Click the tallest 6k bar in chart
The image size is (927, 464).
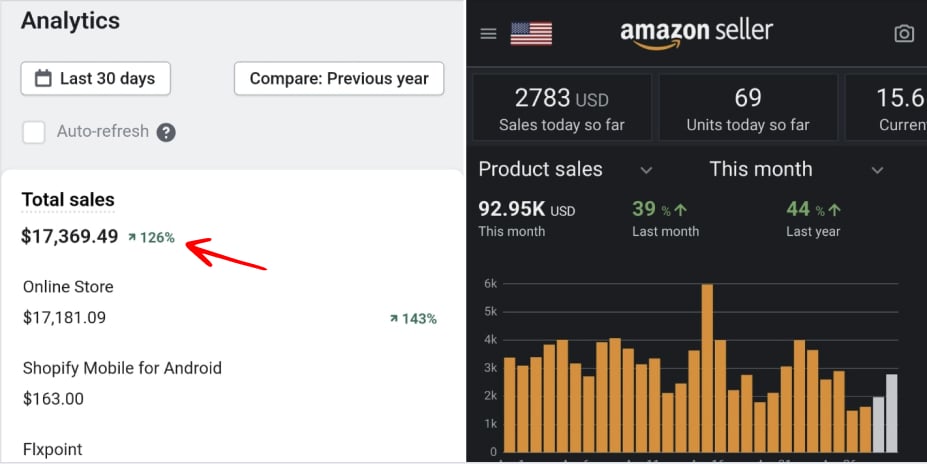click(x=707, y=368)
